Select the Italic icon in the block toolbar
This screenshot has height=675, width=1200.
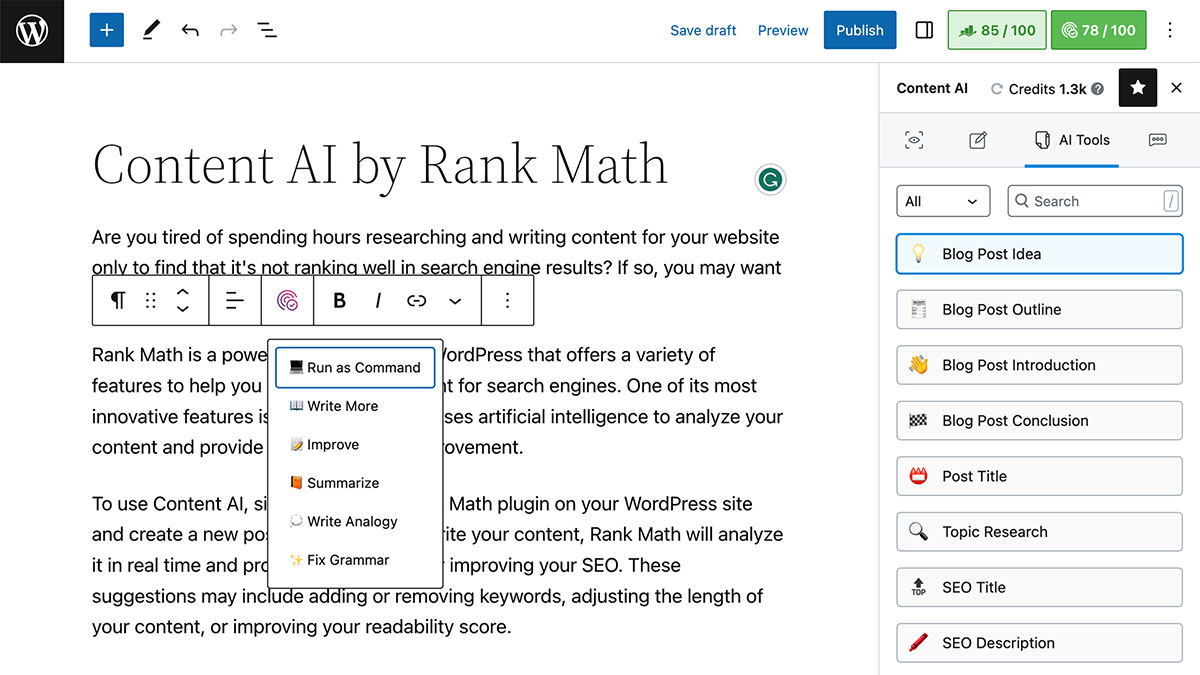377,300
